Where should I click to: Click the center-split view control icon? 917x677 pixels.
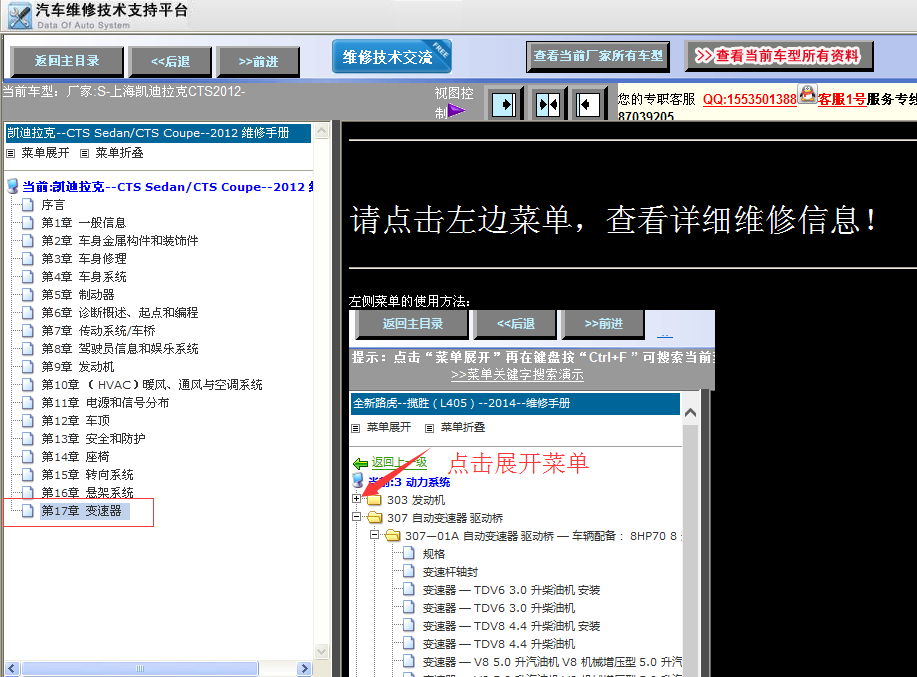point(548,105)
